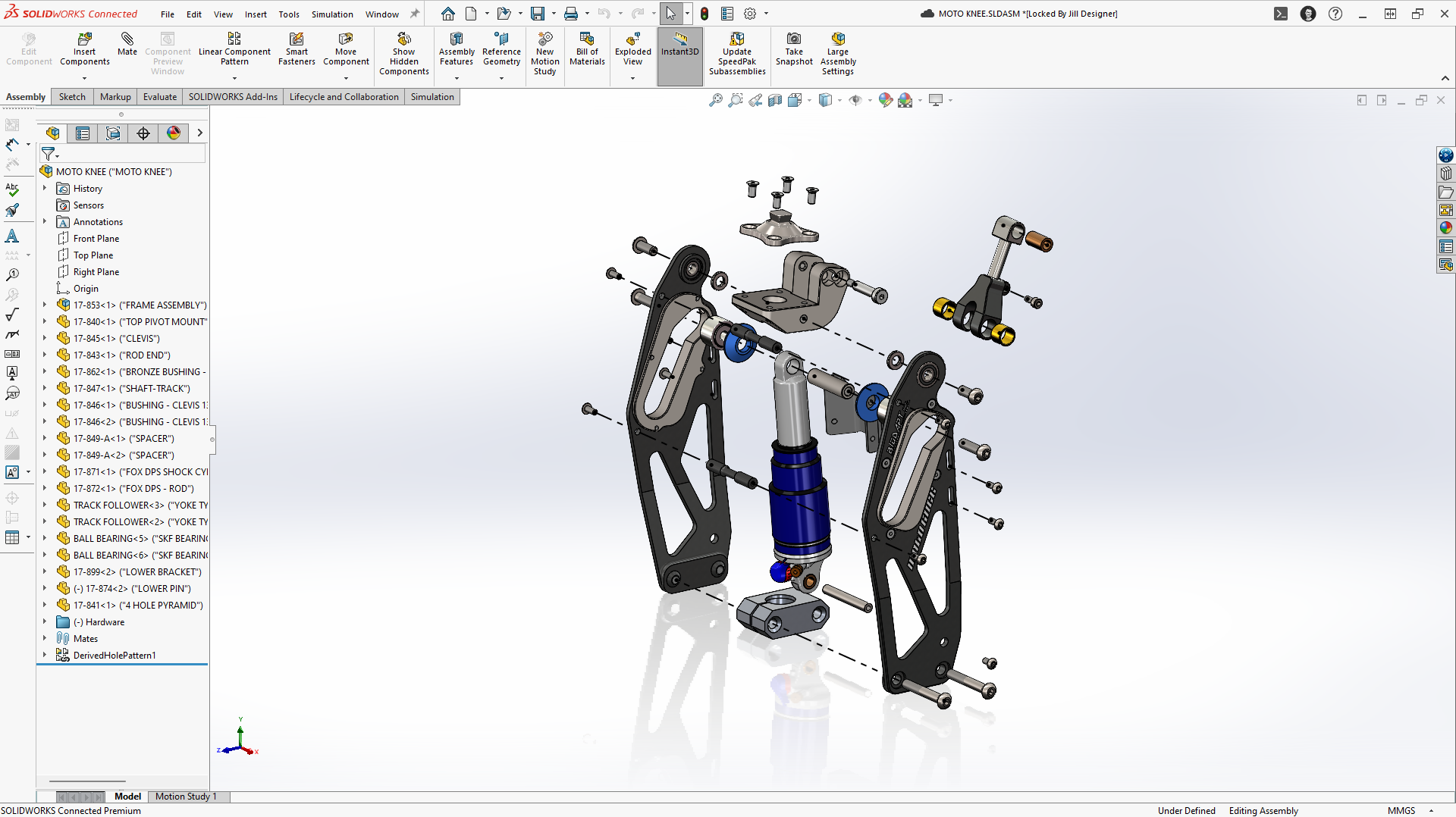Expand the FRAME ASSEMBLY component node
Screen dimensions: 1456x817
point(44,305)
